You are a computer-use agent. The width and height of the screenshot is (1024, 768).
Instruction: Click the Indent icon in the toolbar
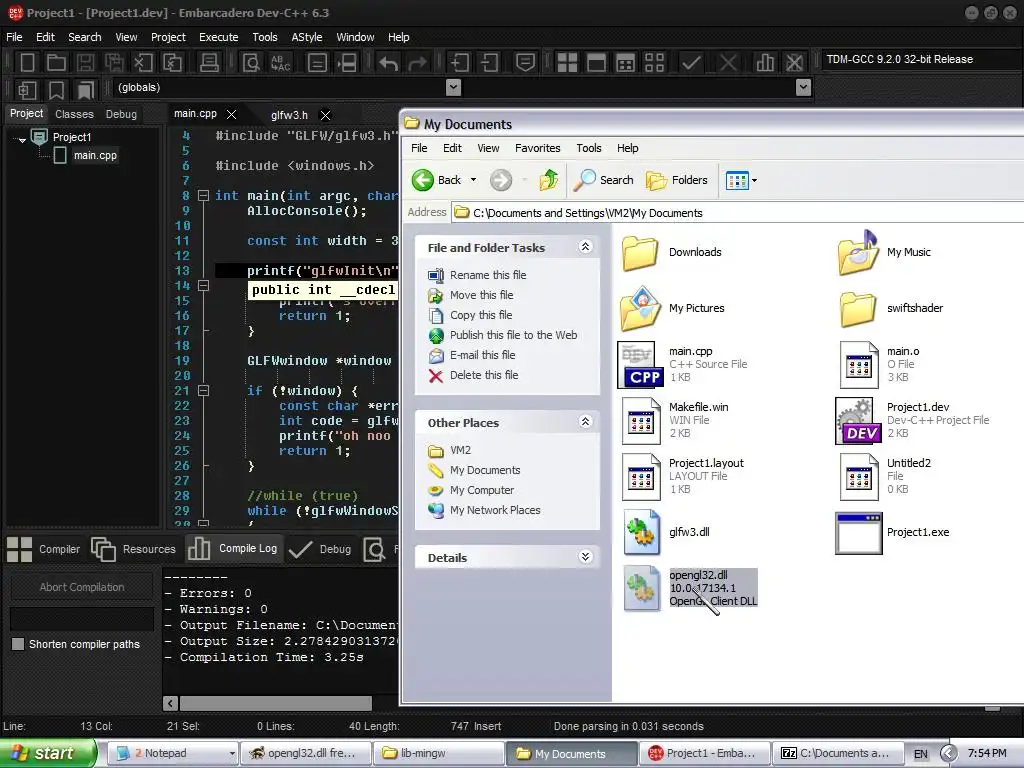(x=459, y=63)
